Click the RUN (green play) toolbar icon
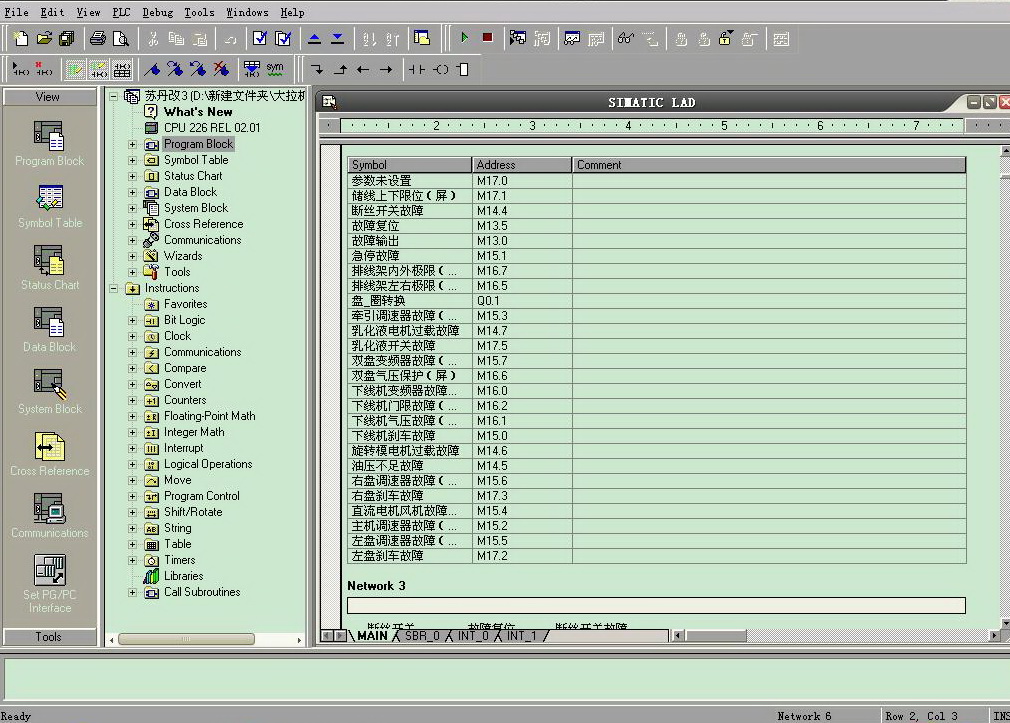Image resolution: width=1010 pixels, height=723 pixels. [464, 38]
